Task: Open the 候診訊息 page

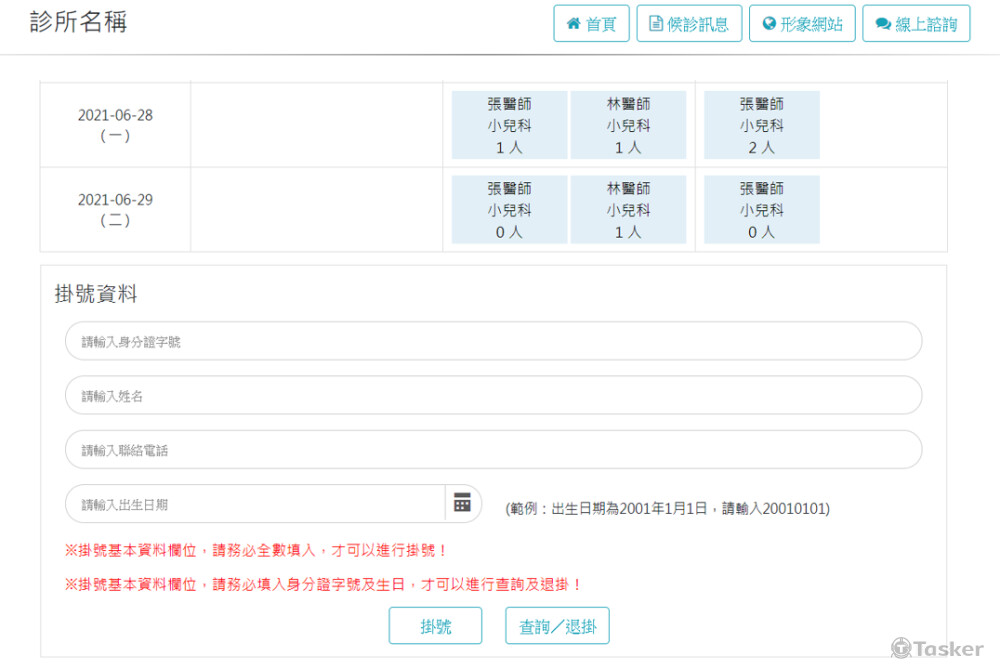Action: 689,24
